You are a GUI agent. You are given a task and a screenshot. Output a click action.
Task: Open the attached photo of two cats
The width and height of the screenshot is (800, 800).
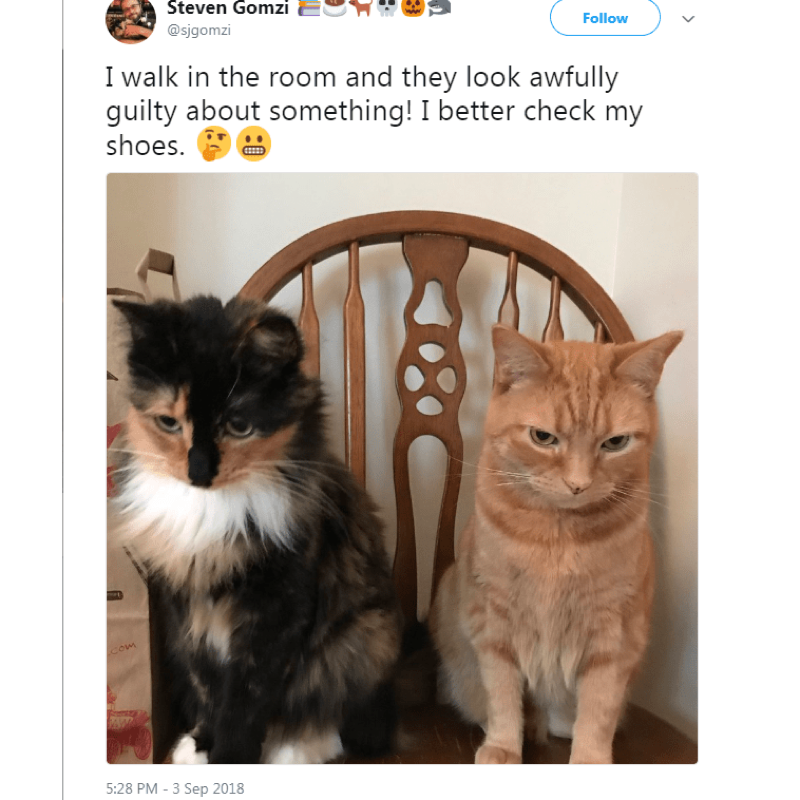(x=402, y=468)
